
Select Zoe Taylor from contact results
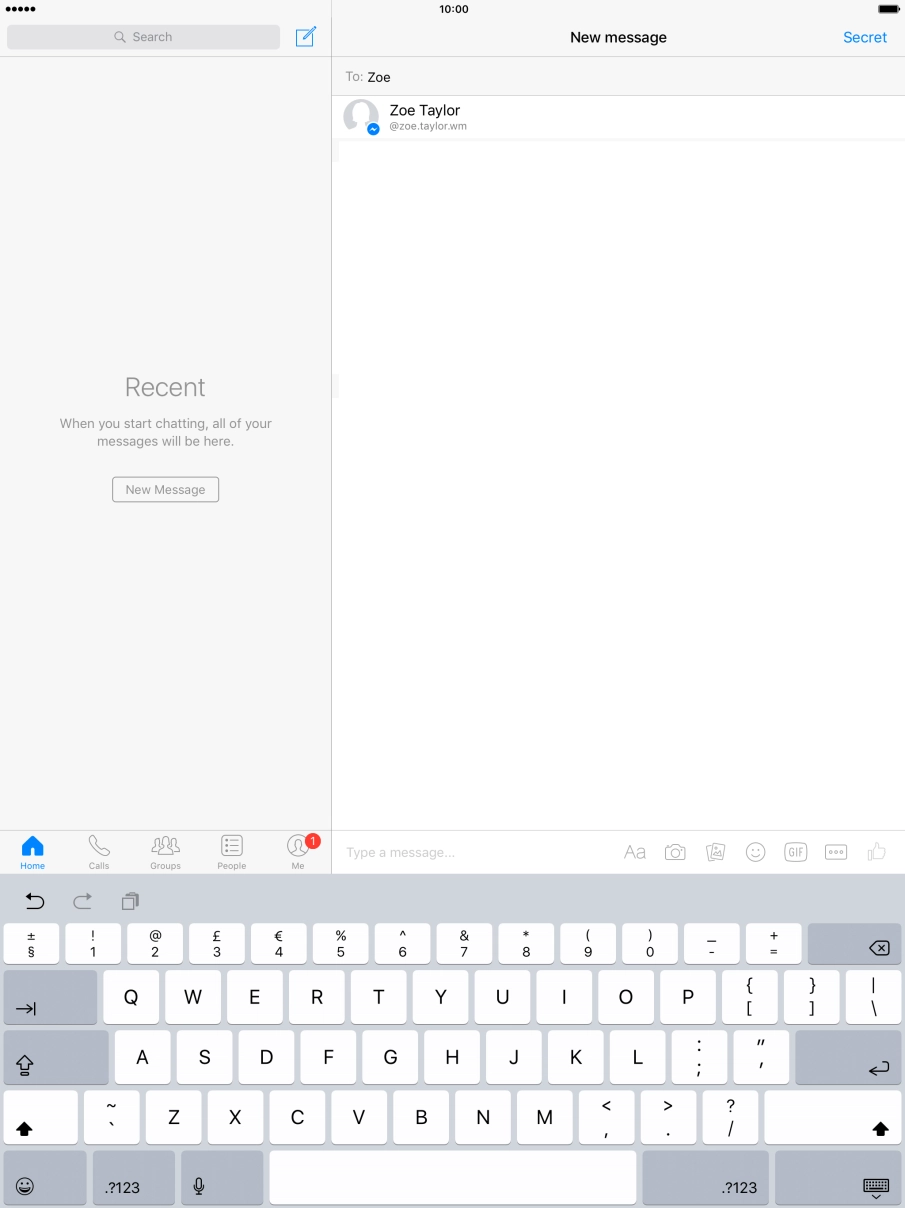click(x=425, y=117)
